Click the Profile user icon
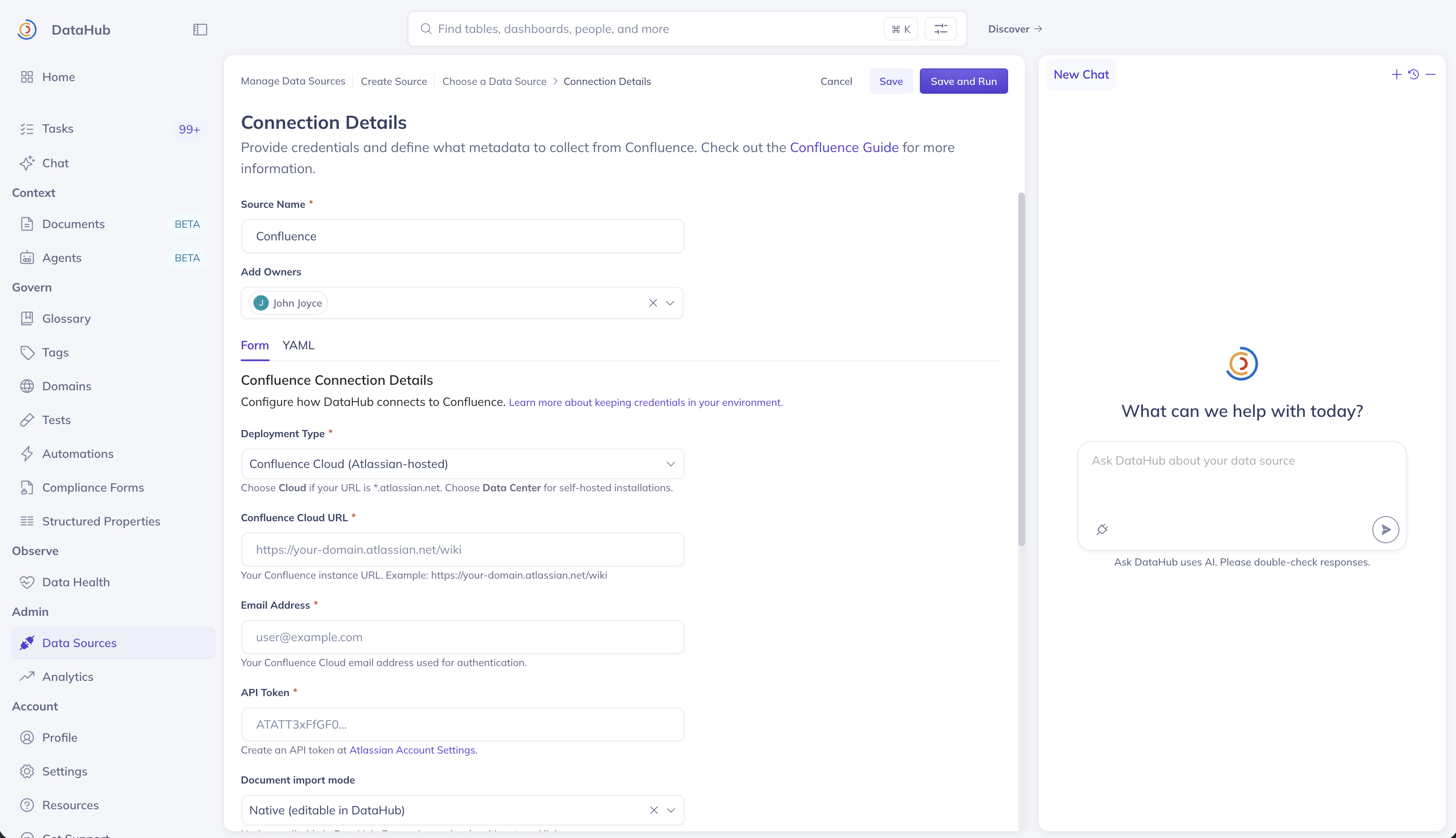Viewport: 1456px width, 838px height. tap(27, 738)
